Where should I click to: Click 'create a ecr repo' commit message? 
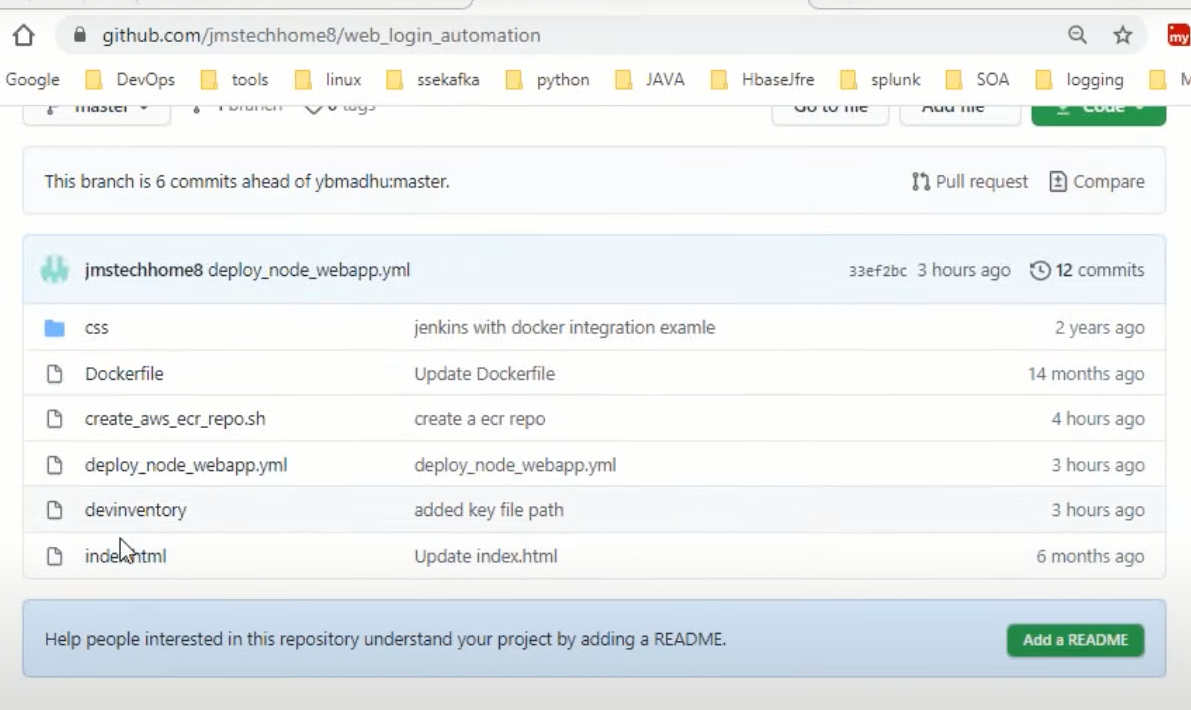click(x=479, y=419)
